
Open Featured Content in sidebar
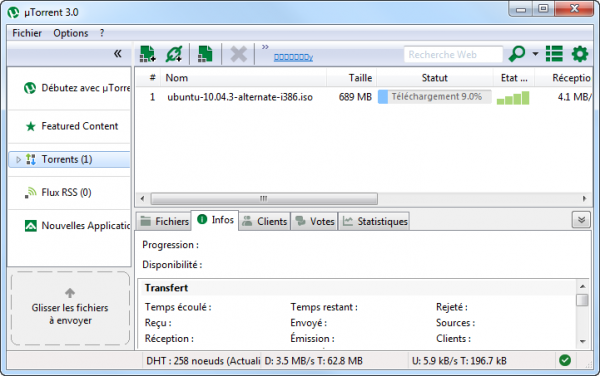69,126
